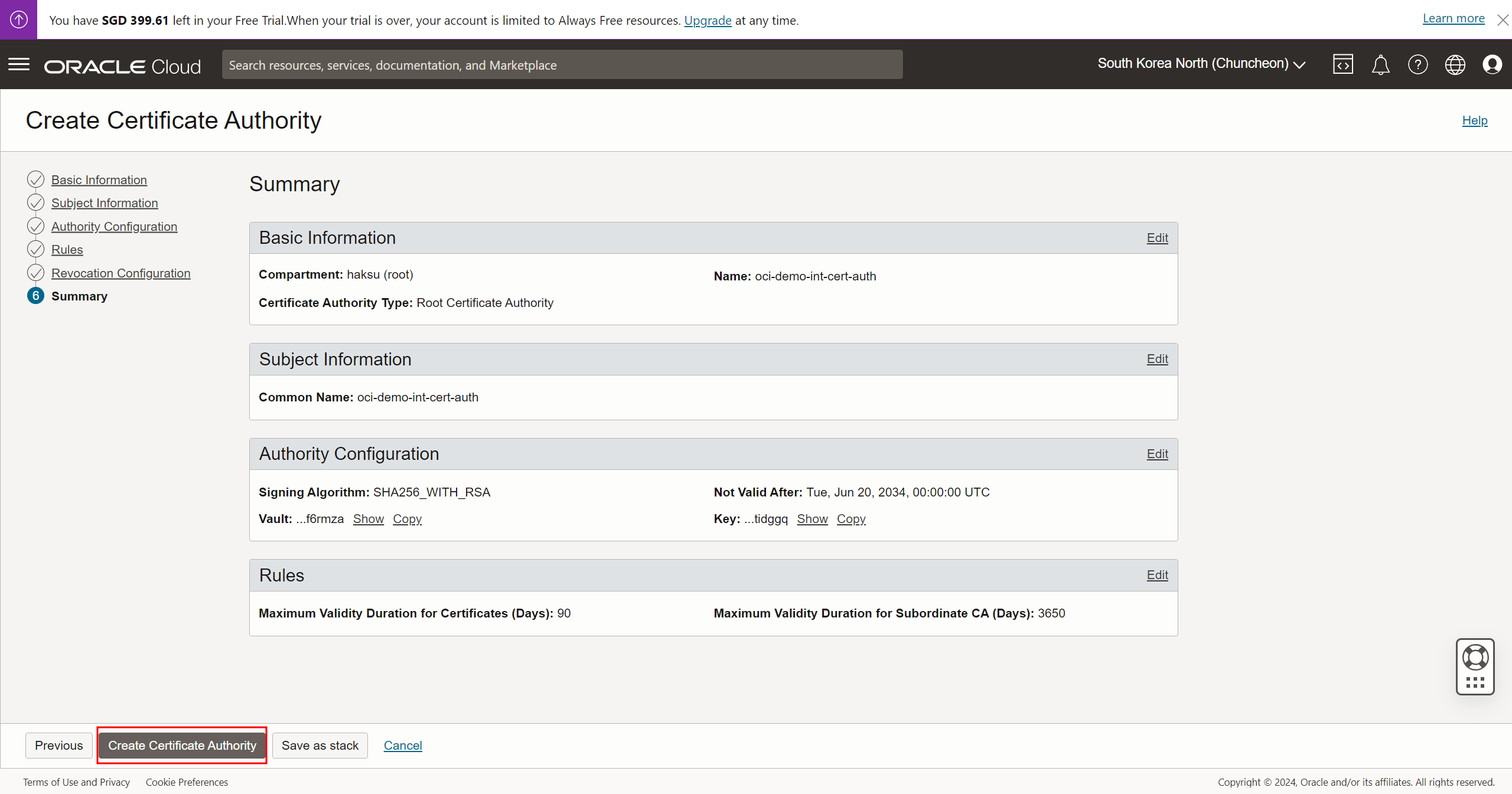The image size is (1512, 794).
Task: Dismiss the free trial banner
Action: tap(1503, 20)
